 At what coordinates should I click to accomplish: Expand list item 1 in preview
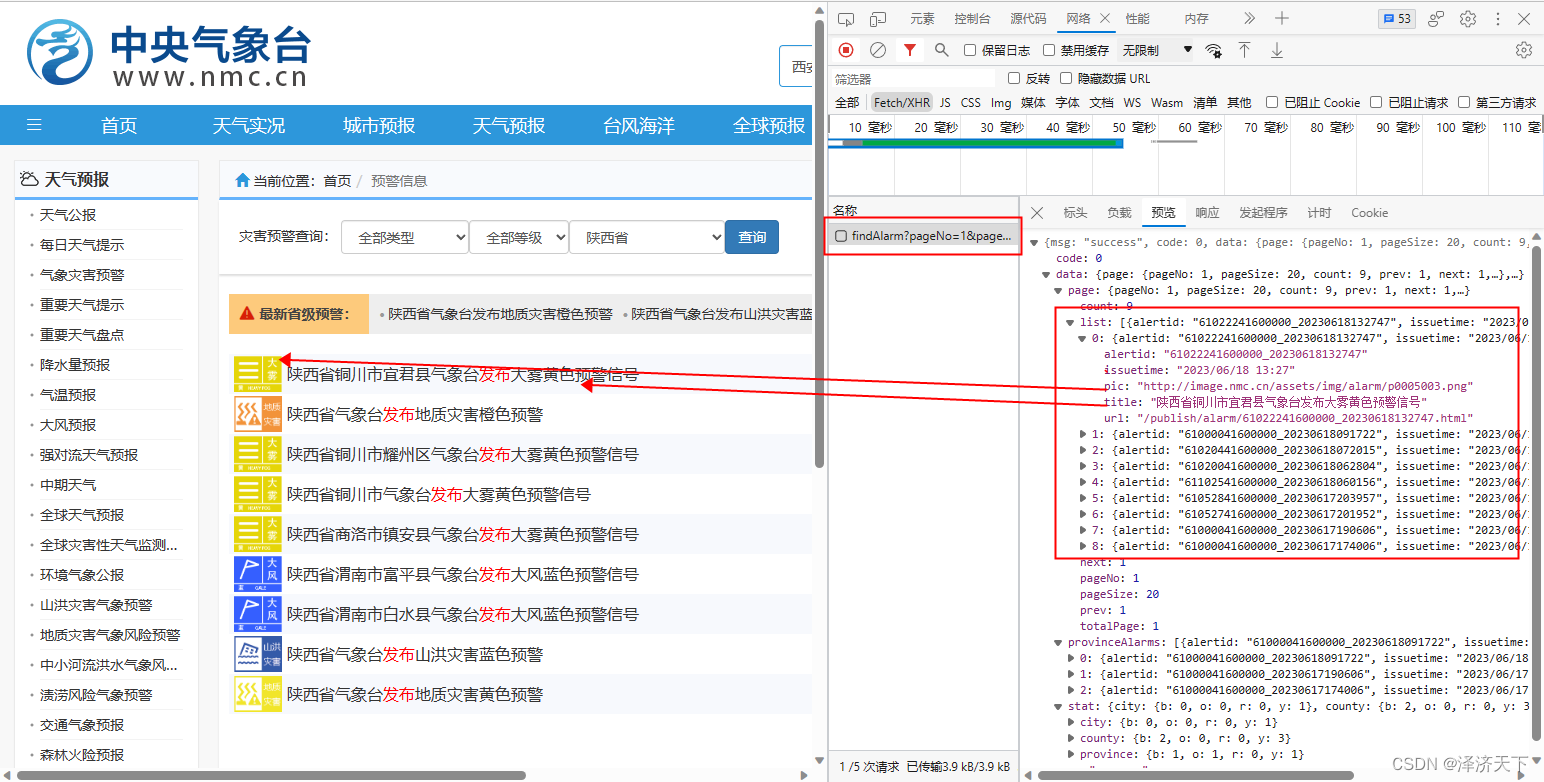pos(1084,435)
